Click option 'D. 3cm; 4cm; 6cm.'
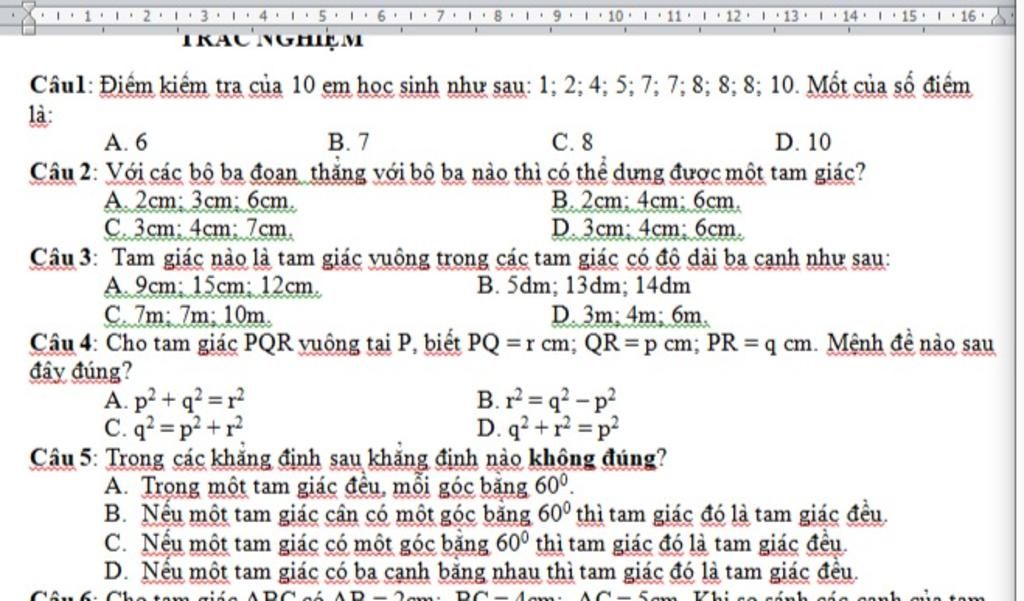The width and height of the screenshot is (1024, 601). coord(647,229)
